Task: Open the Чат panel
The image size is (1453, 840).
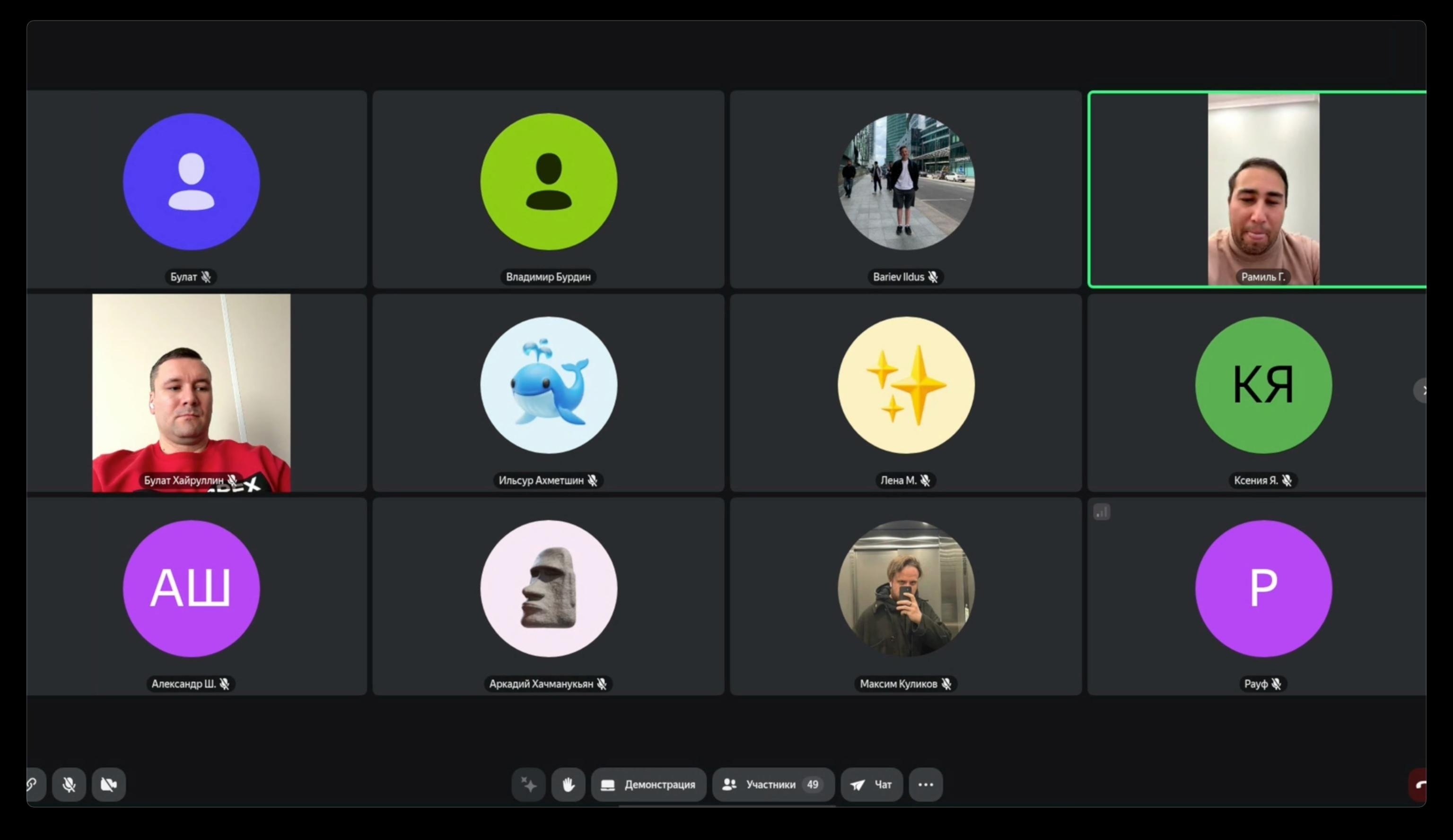Action: coord(871,784)
